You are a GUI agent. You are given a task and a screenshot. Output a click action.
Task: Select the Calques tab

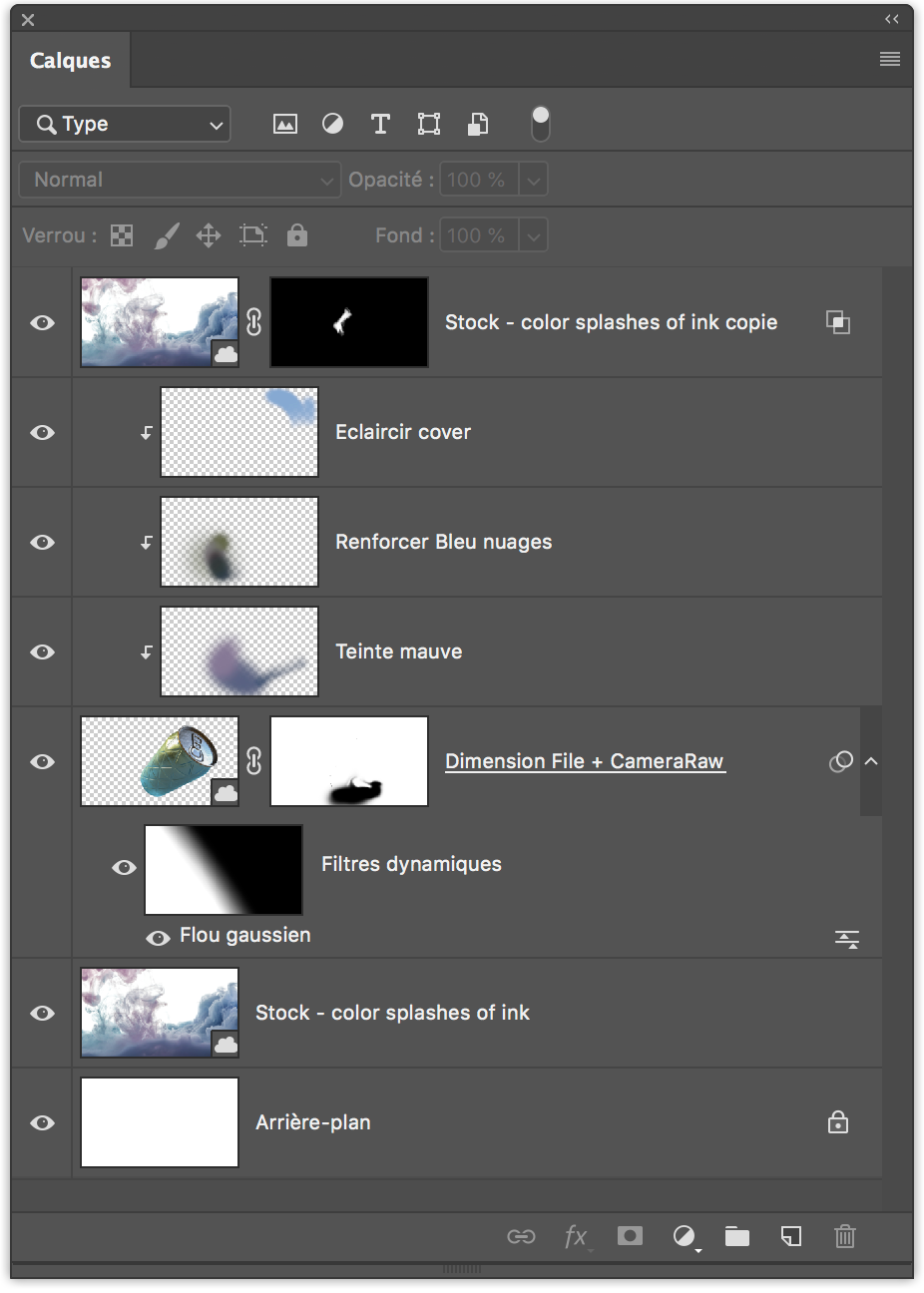click(x=71, y=61)
